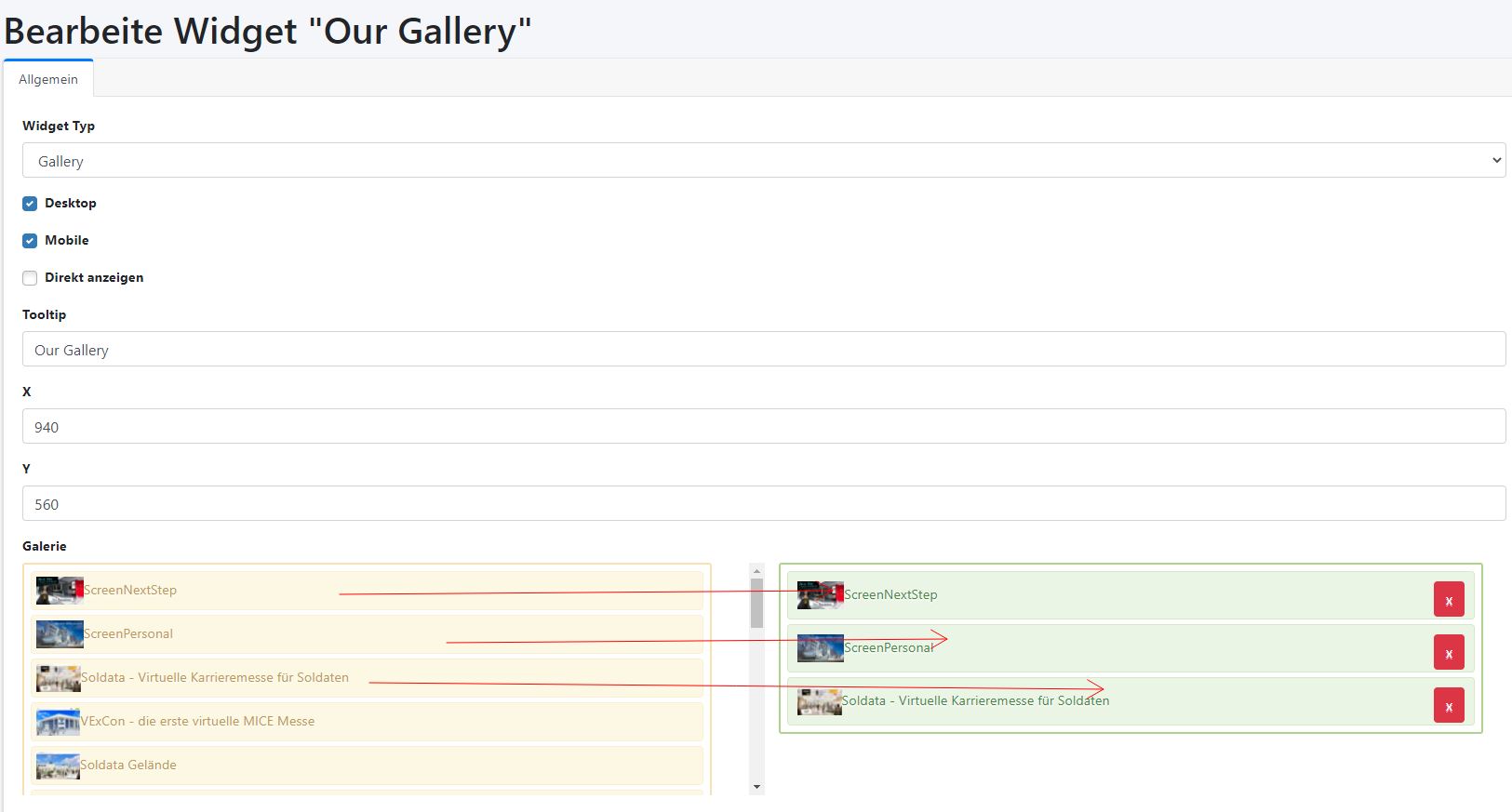Click Soldata Karrieremesse thumbnail in left list

pyautogui.click(x=58, y=678)
